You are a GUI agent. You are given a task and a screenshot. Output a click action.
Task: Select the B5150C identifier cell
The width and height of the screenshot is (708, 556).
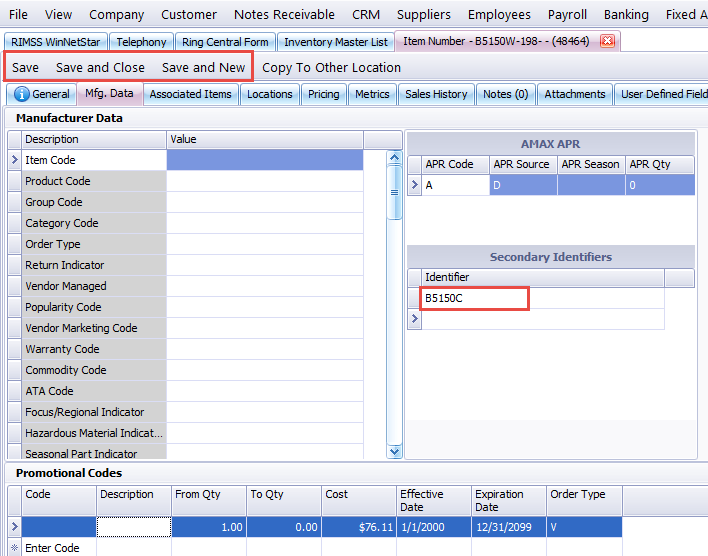[x=474, y=298]
